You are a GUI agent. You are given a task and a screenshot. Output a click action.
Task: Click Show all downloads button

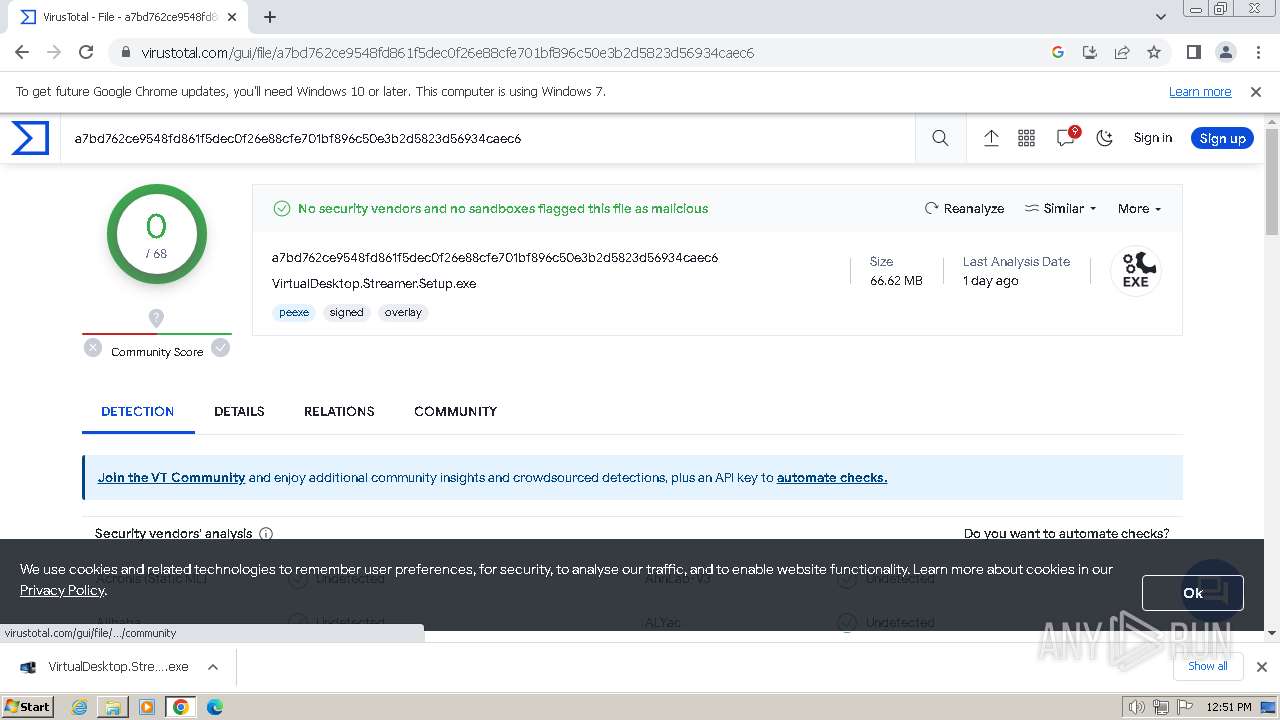point(1208,666)
